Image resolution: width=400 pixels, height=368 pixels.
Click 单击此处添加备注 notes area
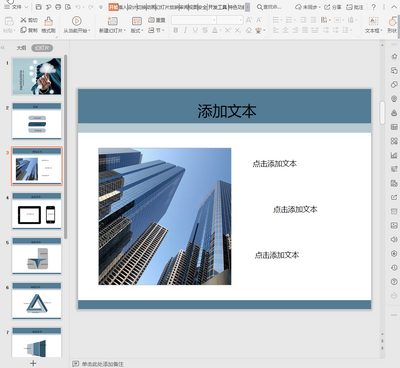103,364
